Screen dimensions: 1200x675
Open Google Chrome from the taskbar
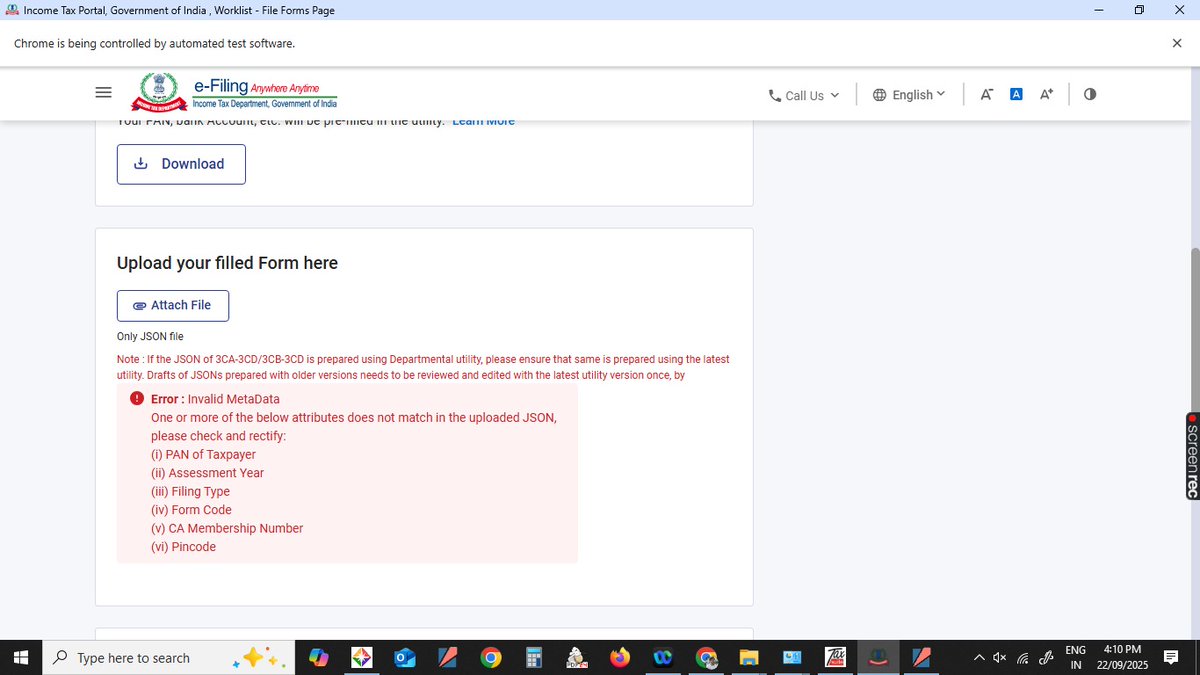pos(490,658)
